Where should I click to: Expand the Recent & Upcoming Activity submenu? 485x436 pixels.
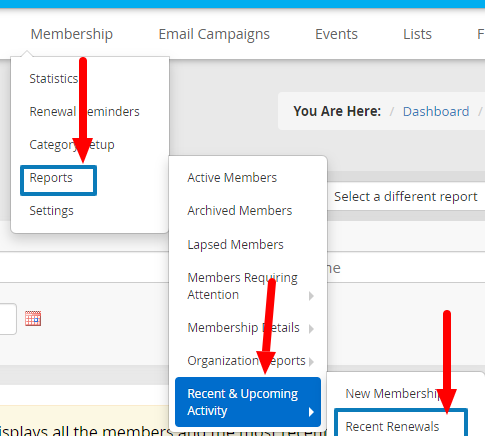248,402
